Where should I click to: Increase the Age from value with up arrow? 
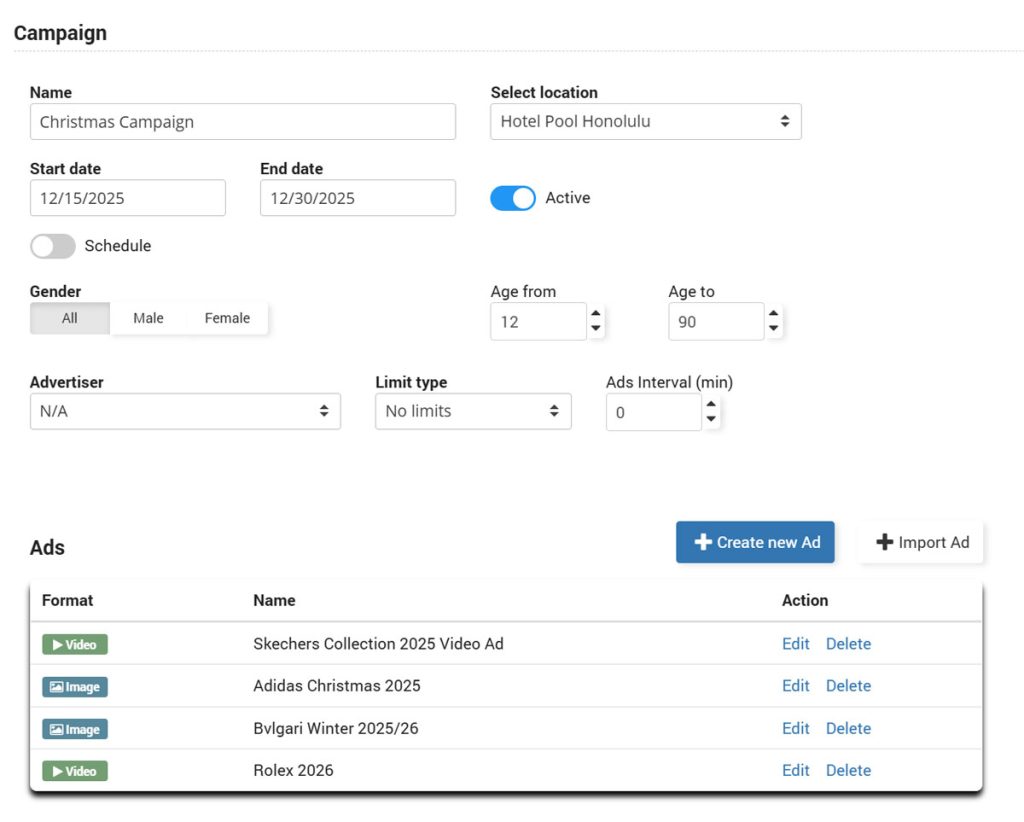[x=596, y=315]
